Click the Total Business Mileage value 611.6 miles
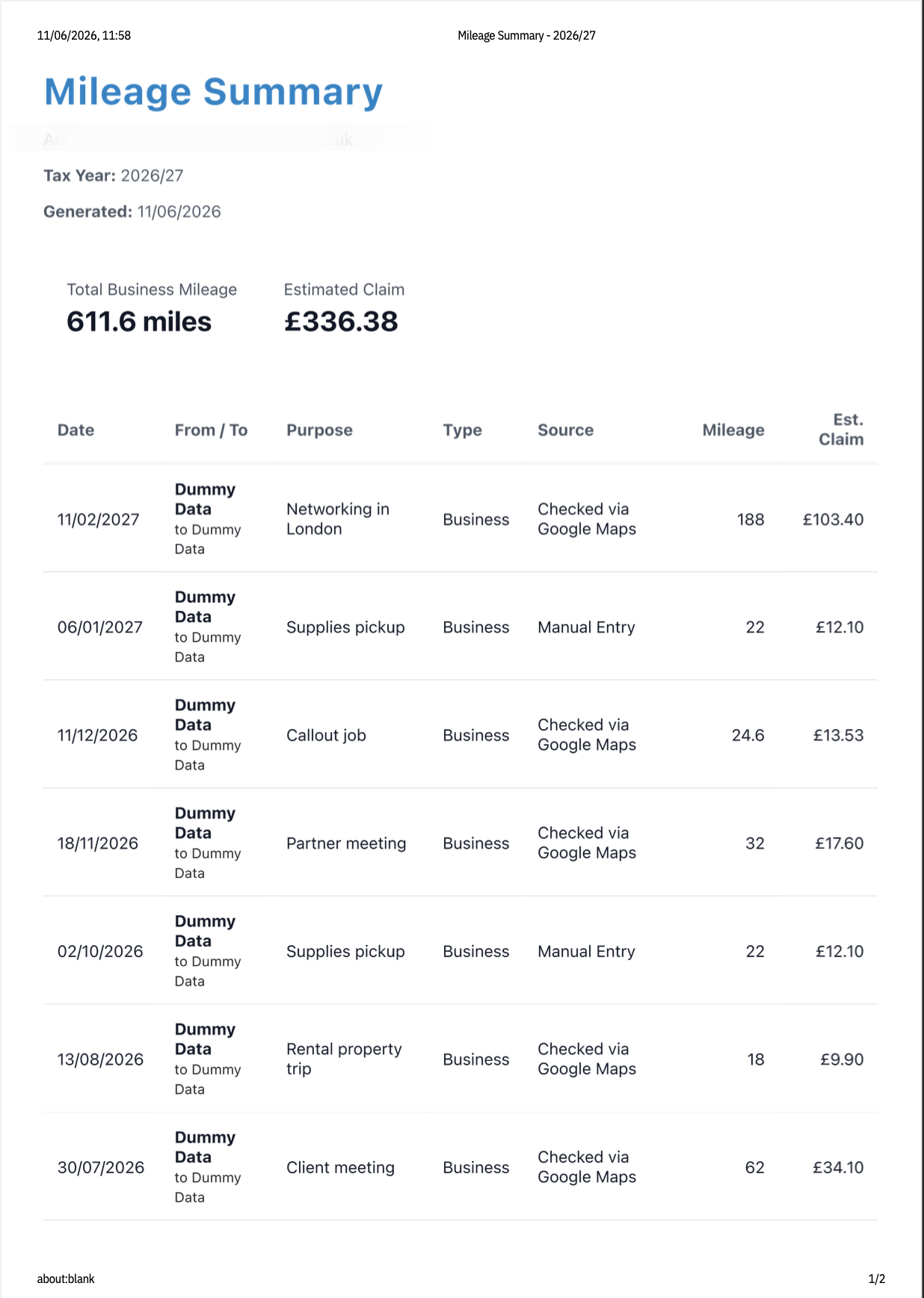The width and height of the screenshot is (924, 1298). pyautogui.click(x=139, y=322)
